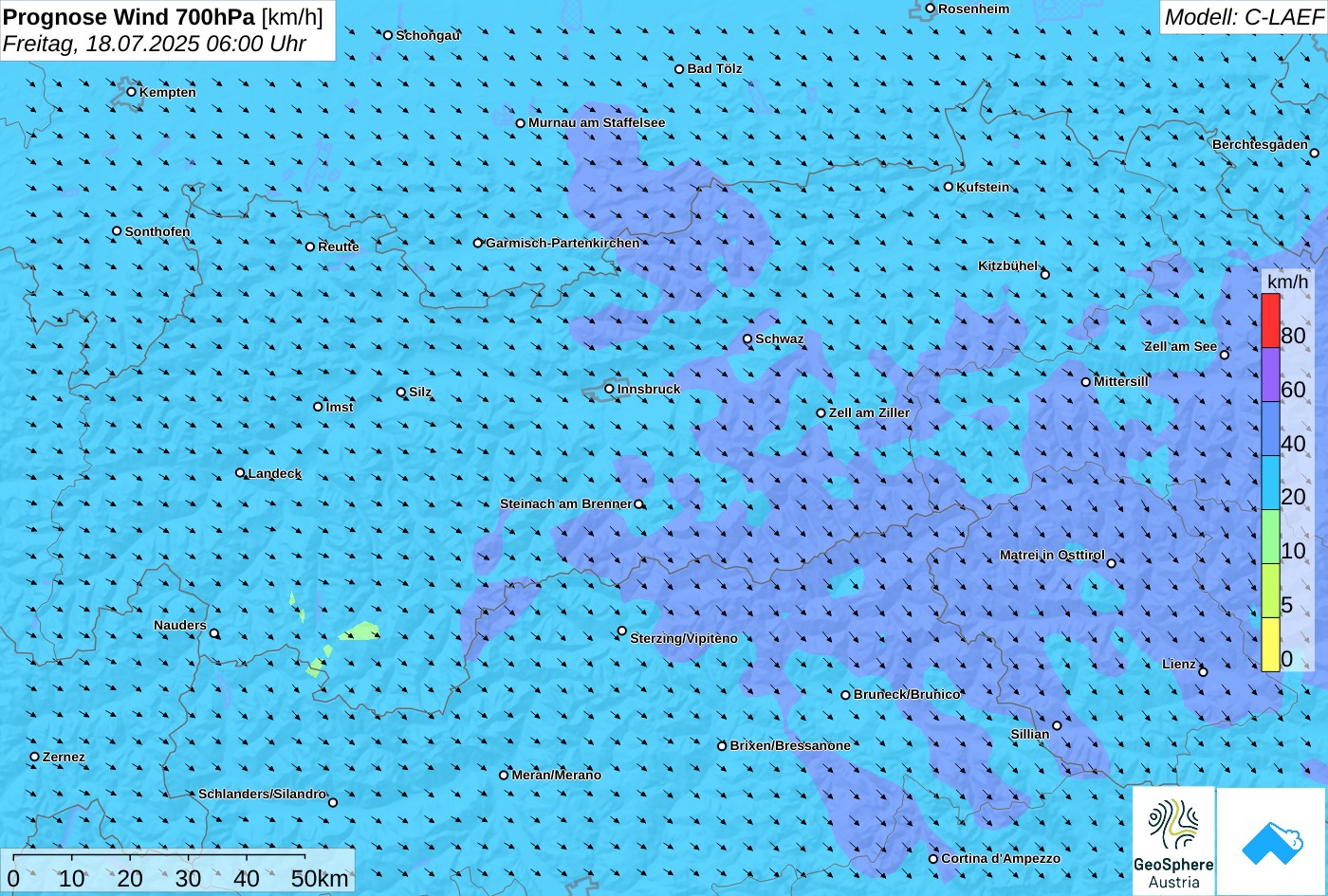Screen dimensions: 1328x896
Task: Click the Sterzing/Vipiteno label
Action: point(684,638)
